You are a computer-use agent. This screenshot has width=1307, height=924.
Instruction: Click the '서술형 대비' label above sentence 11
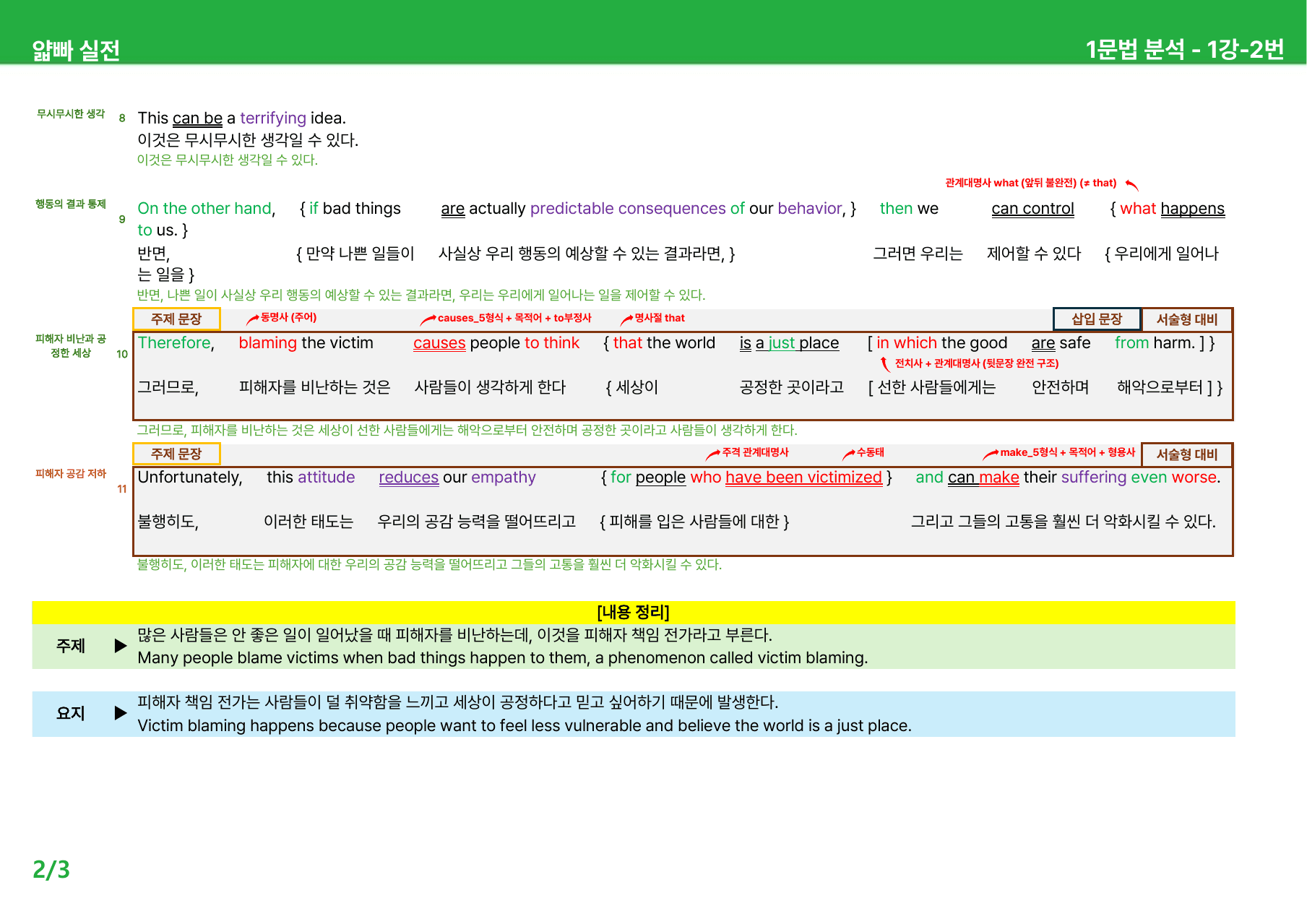click(1187, 454)
